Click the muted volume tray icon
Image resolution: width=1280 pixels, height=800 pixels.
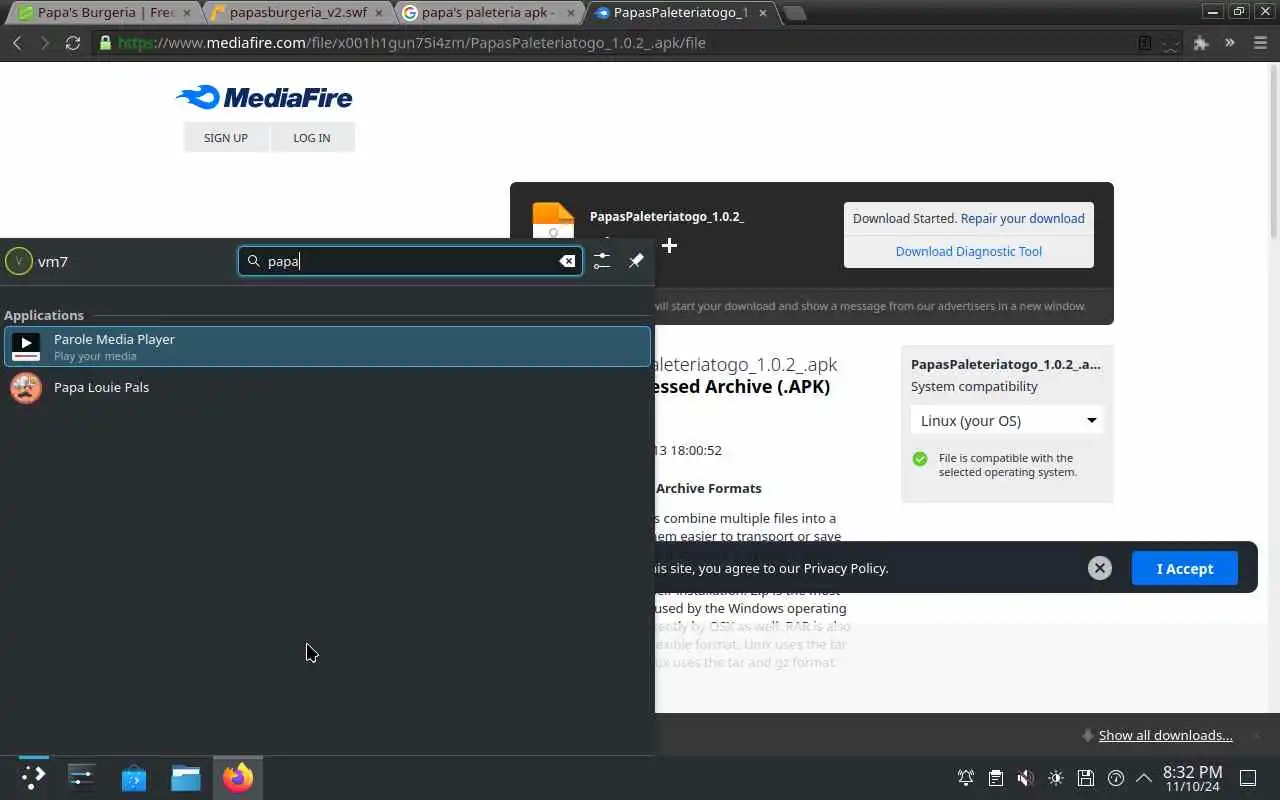(1026, 778)
